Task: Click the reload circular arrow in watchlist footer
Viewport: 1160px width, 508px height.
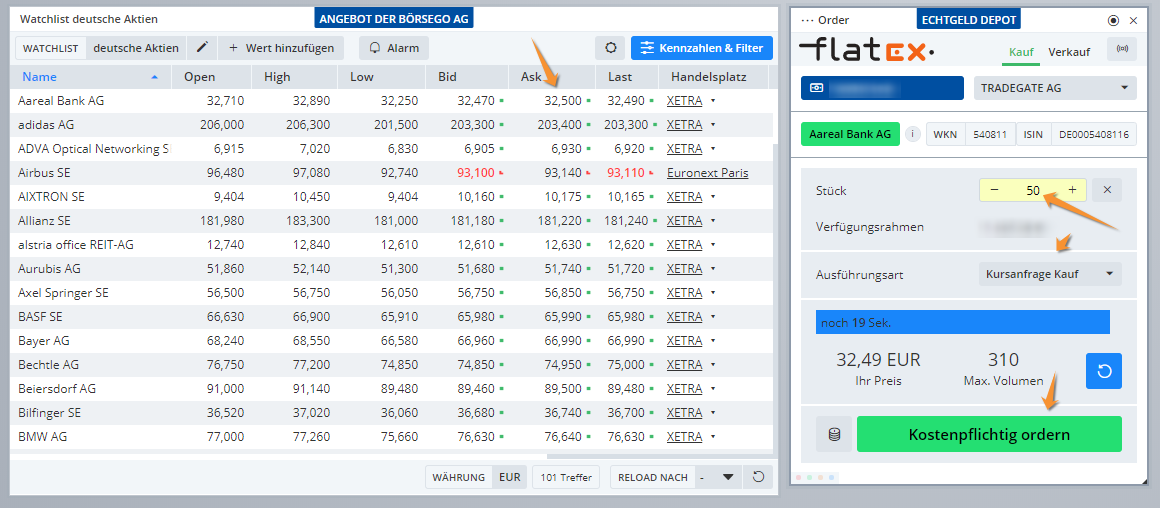Action: point(758,477)
